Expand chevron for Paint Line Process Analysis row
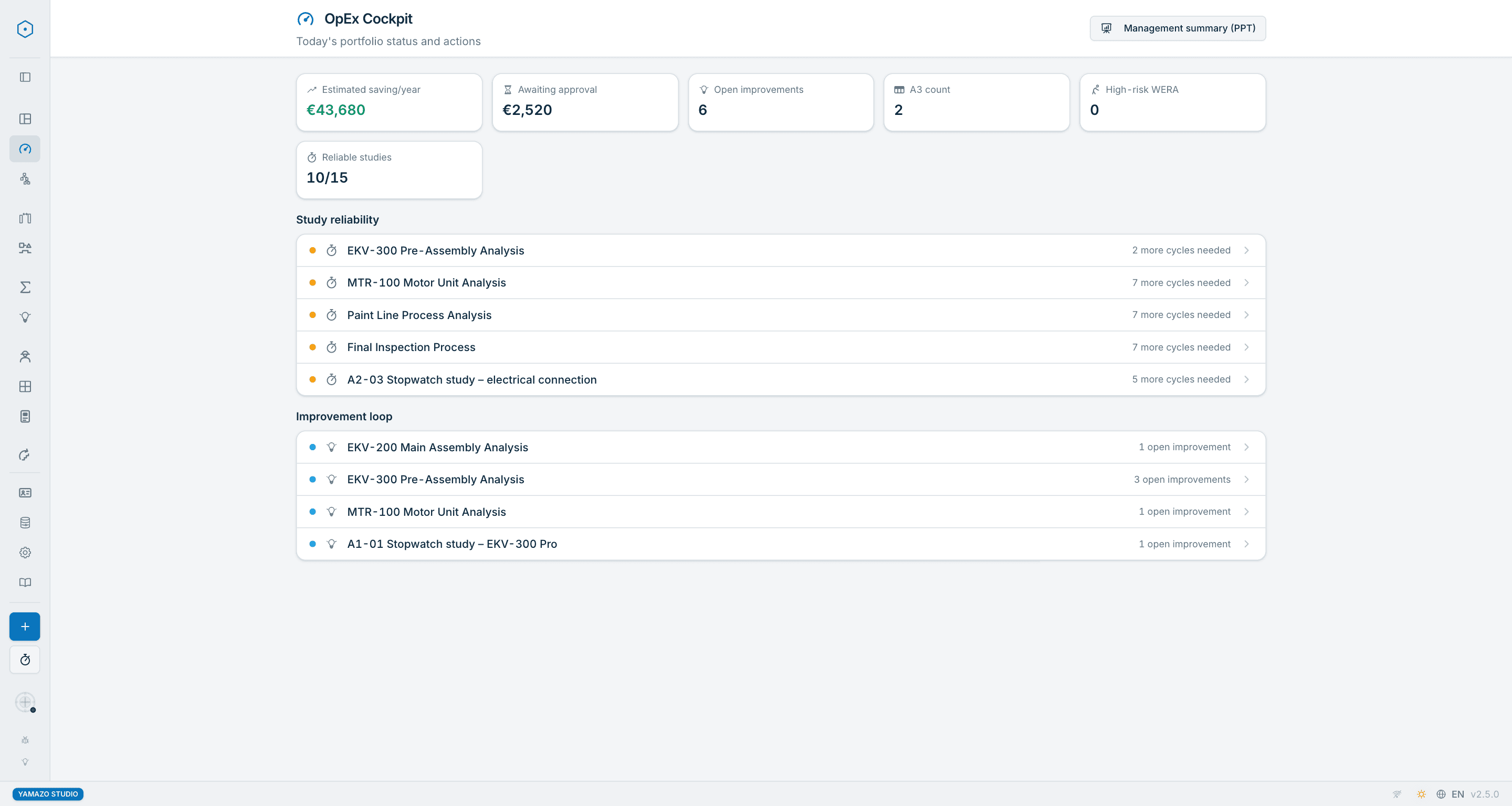Screen dimensions: 1512x806 pyautogui.click(x=1246, y=315)
